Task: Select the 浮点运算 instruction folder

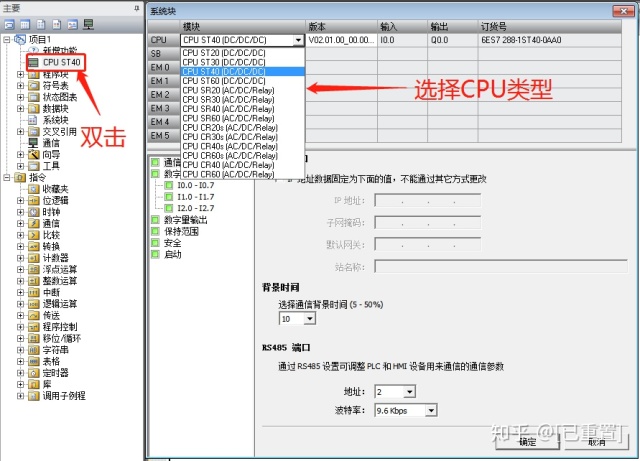Action: (x=60, y=269)
